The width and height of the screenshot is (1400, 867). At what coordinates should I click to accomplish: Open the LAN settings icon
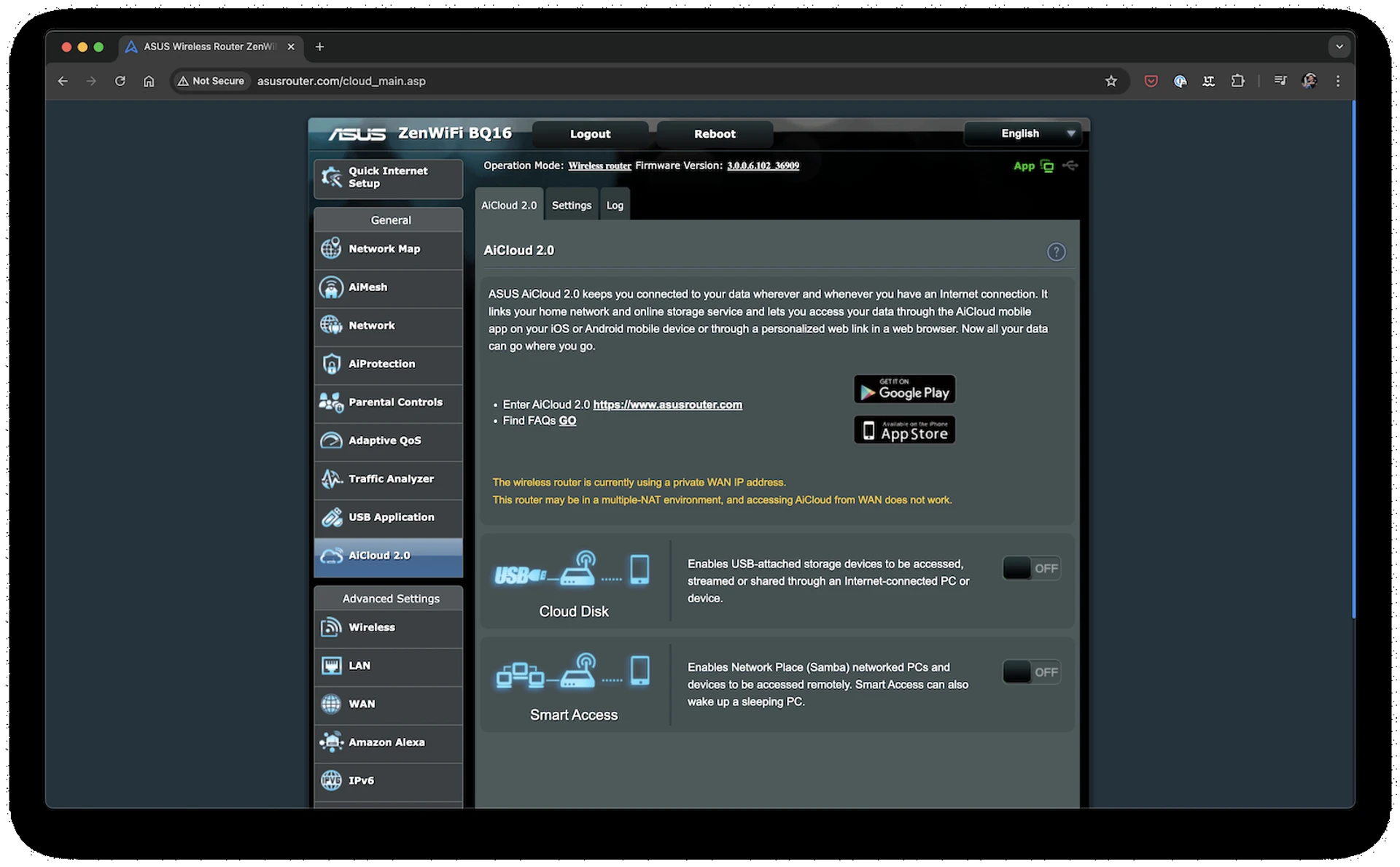pyautogui.click(x=331, y=666)
